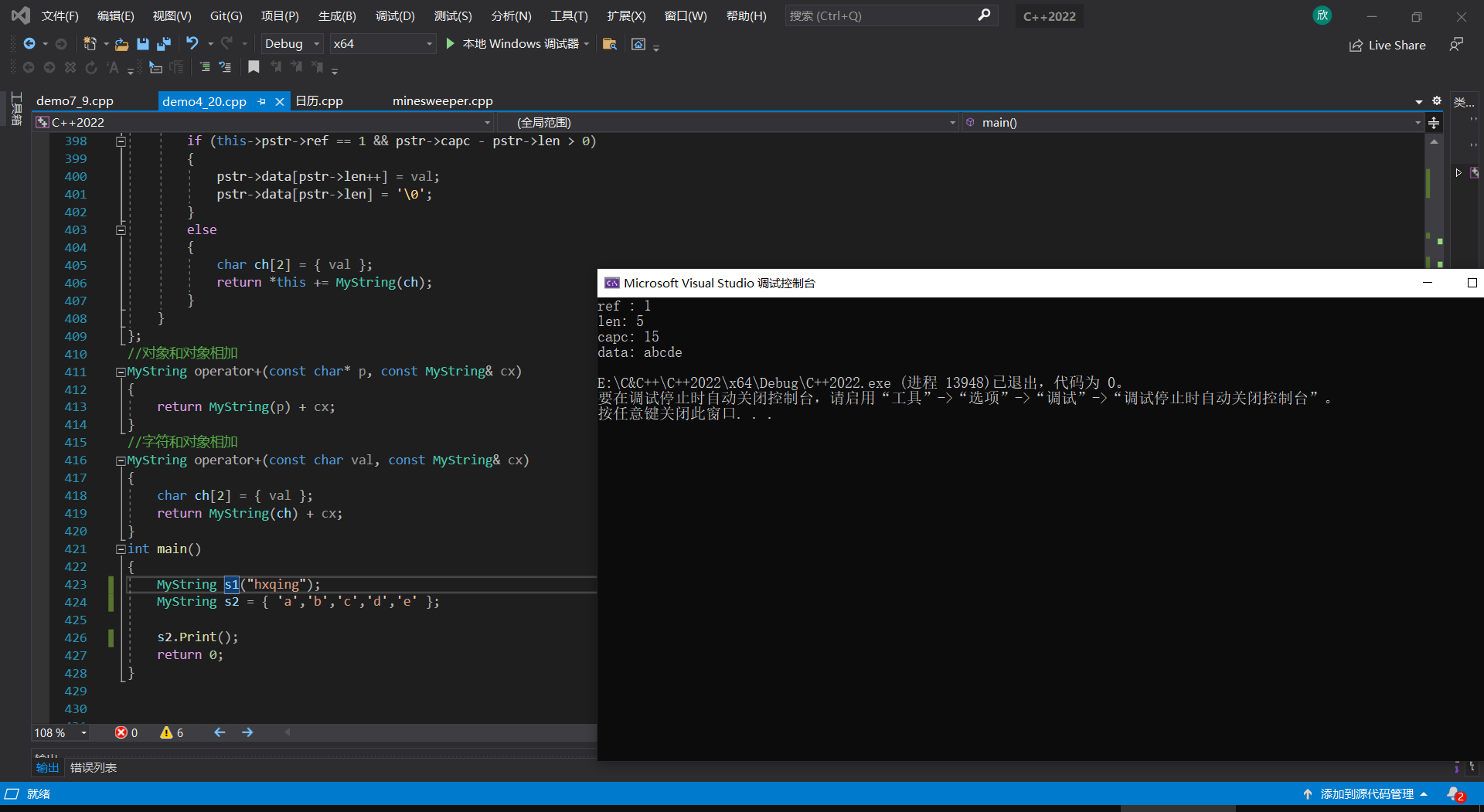Switch to 输出 output panel tab
Viewport: 1484px width, 812px height.
(47, 767)
